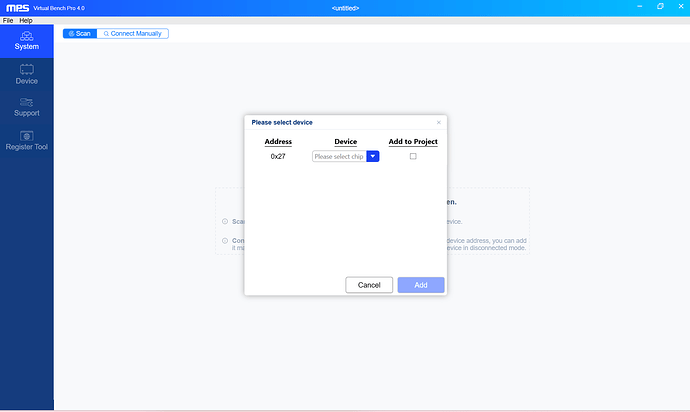Open the Help menu

pyautogui.click(x=26, y=20)
